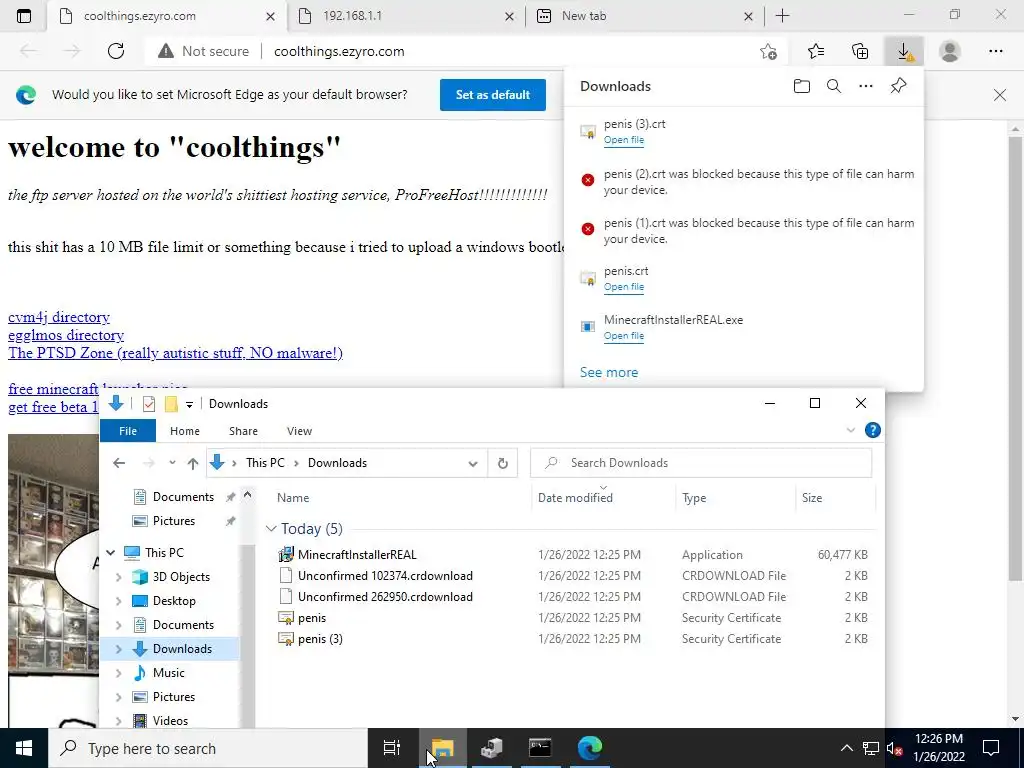Viewport: 1024px width, 768px height.
Task: Open the Favorites list icon
Action: tap(816, 51)
